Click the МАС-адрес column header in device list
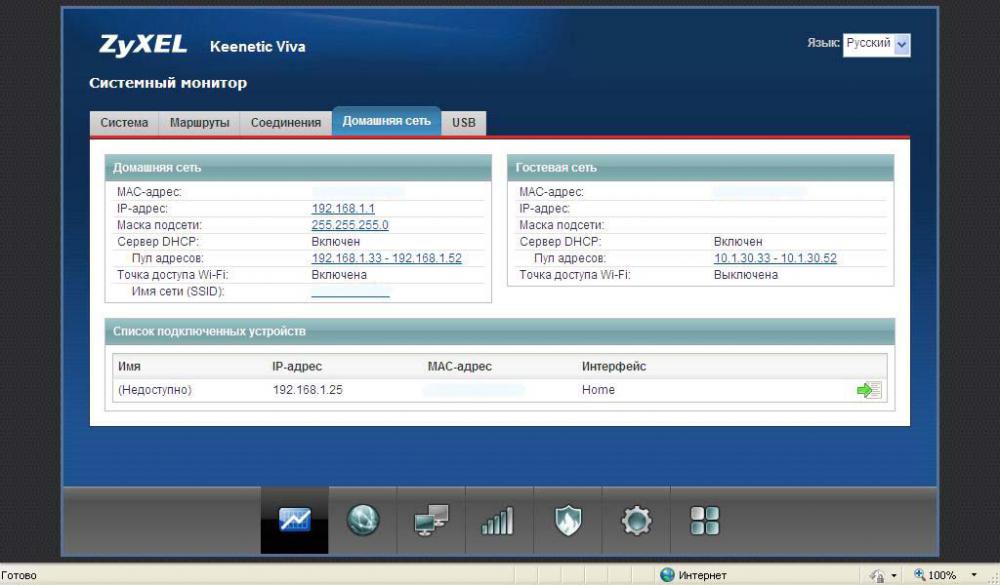 (459, 367)
